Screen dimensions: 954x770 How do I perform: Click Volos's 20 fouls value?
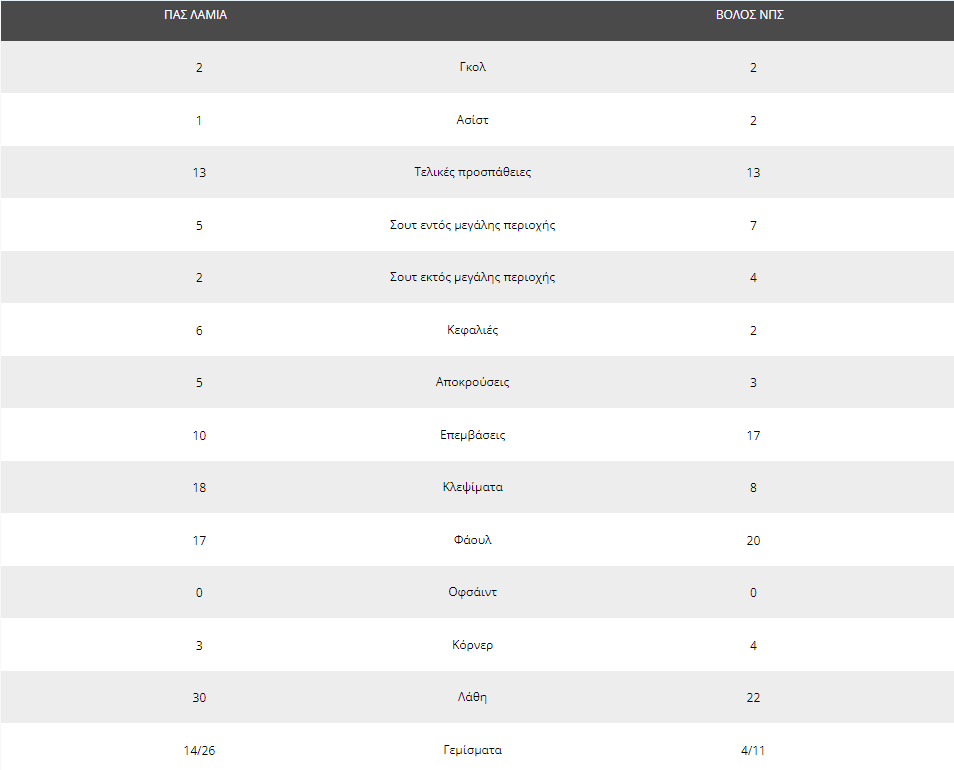(753, 541)
